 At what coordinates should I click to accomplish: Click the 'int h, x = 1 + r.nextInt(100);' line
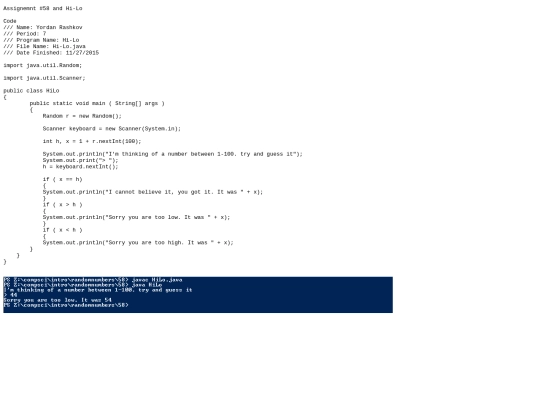pos(92,142)
